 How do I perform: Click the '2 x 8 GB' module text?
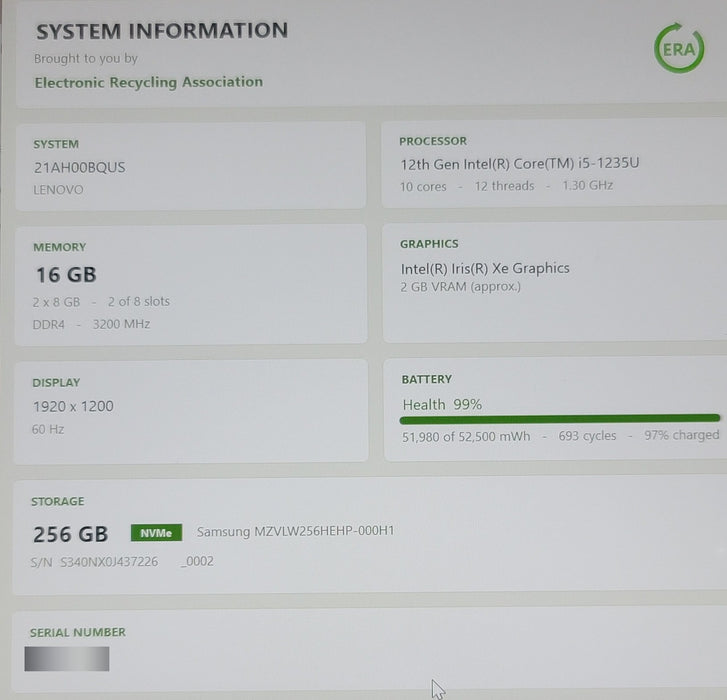pos(56,302)
